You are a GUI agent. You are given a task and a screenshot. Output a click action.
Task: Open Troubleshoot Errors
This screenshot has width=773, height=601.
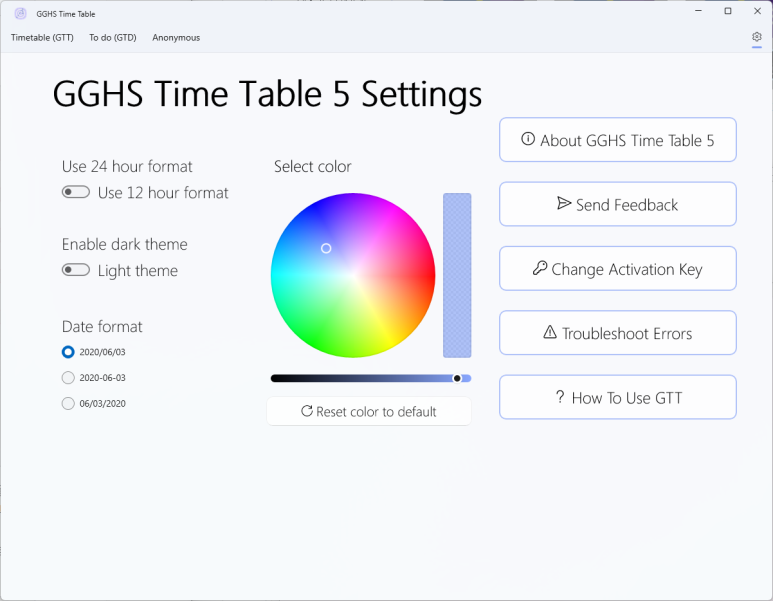coord(618,333)
